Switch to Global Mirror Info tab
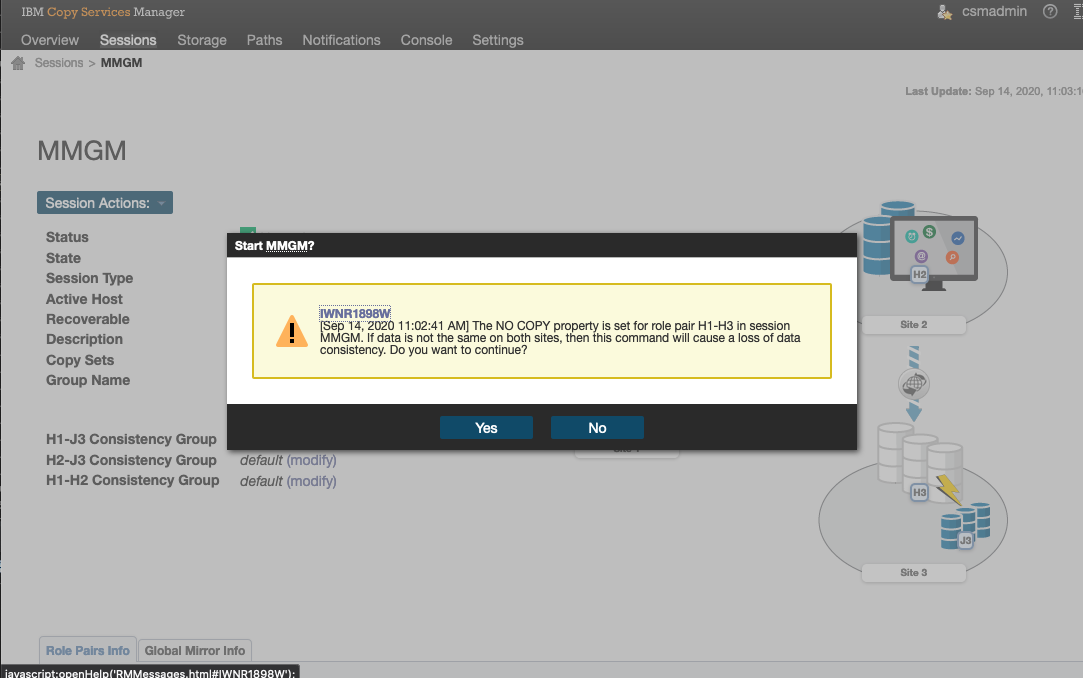 coord(195,650)
